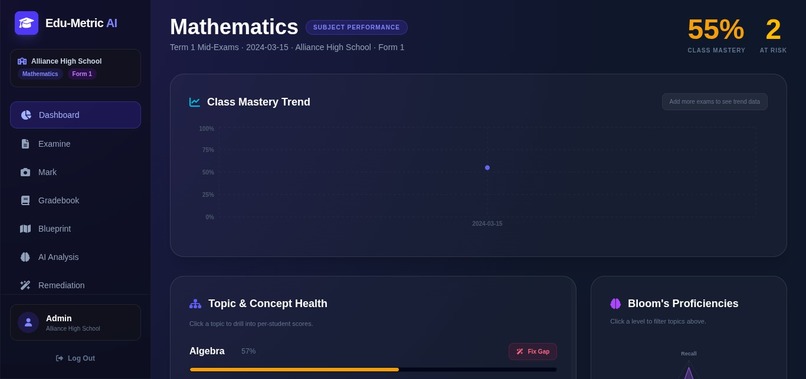Click the 2024-03-15 axis date label

point(487,224)
